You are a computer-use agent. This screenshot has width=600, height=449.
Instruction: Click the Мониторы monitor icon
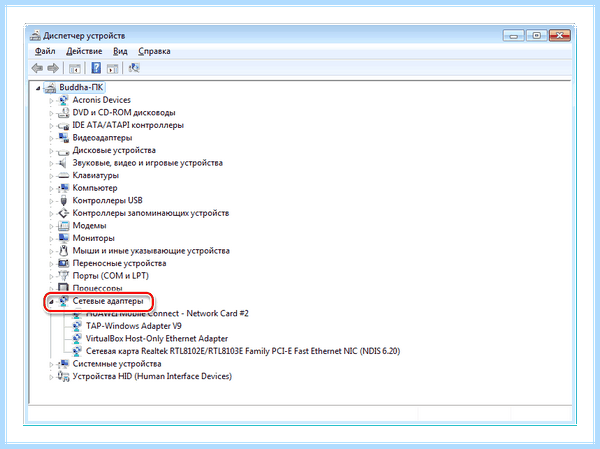[x=63, y=238]
